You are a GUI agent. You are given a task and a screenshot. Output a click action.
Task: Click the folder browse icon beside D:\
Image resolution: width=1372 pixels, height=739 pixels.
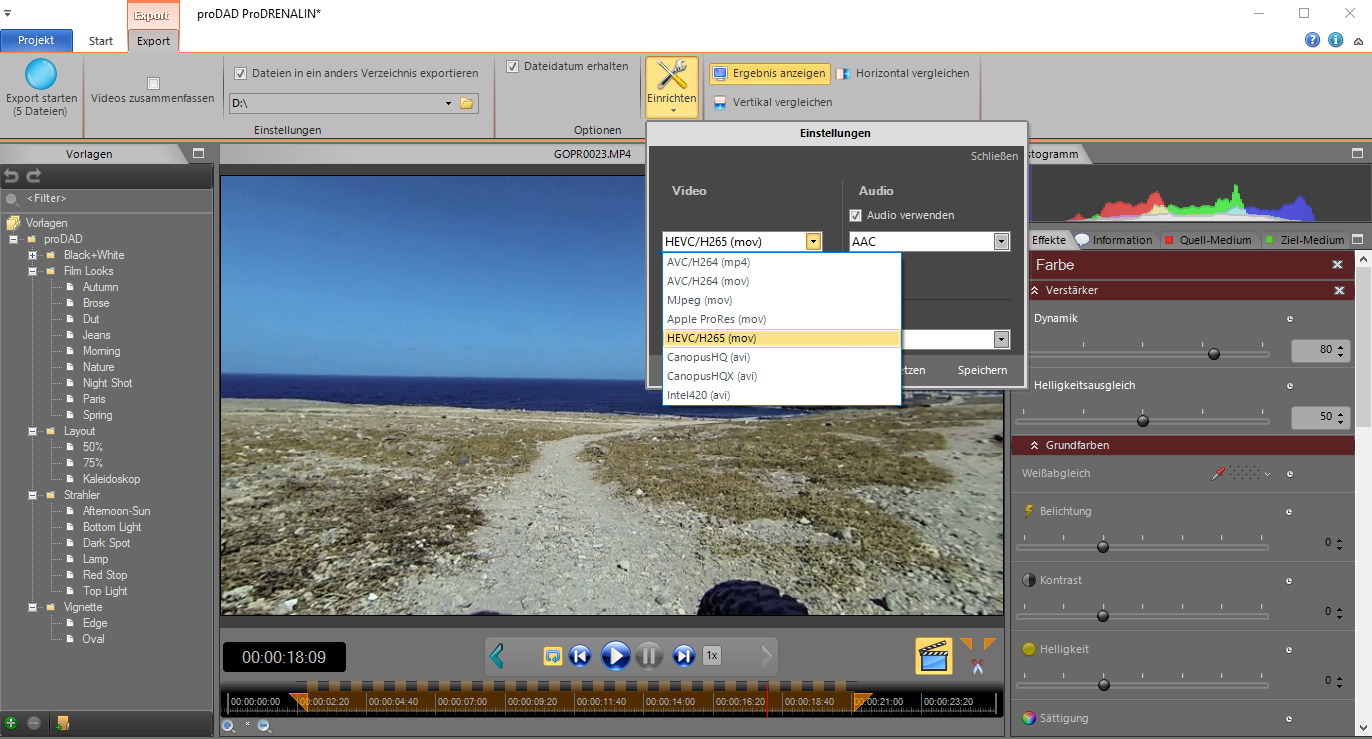[x=466, y=103]
